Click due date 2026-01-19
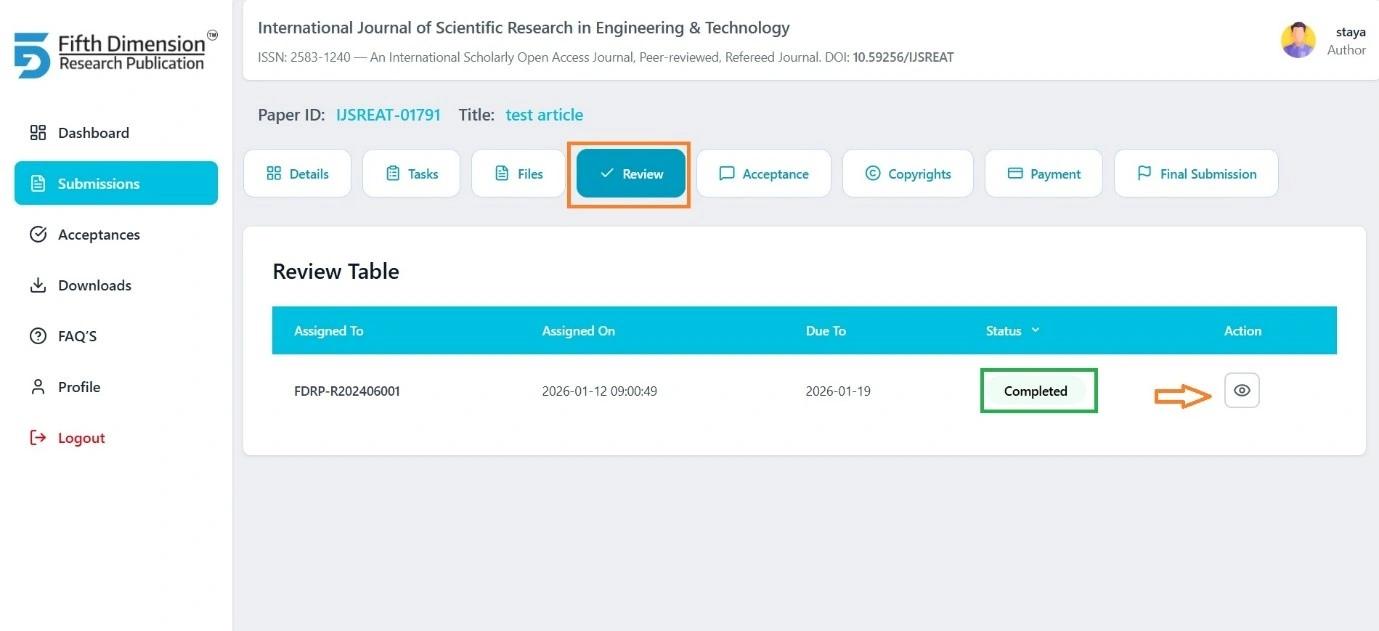Image resolution: width=1379 pixels, height=631 pixels. tap(838, 391)
